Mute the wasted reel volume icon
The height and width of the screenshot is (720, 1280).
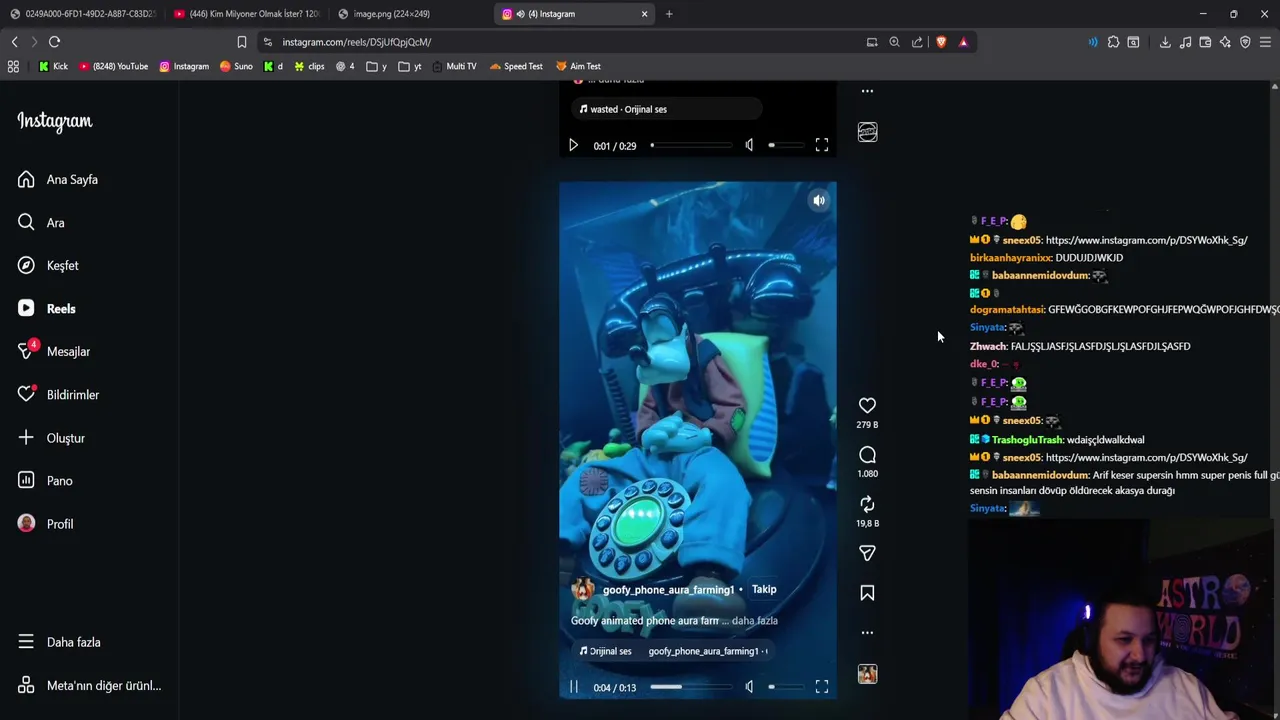(x=749, y=145)
